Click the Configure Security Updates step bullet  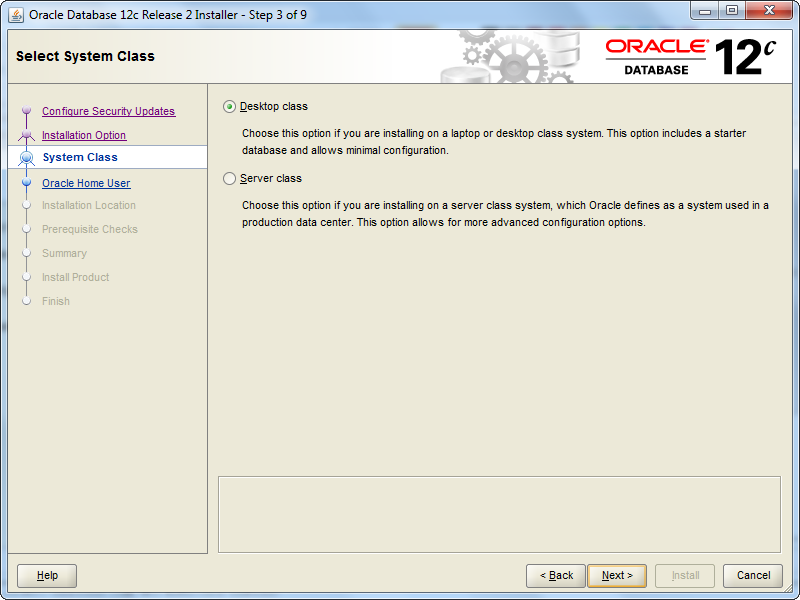[27, 111]
